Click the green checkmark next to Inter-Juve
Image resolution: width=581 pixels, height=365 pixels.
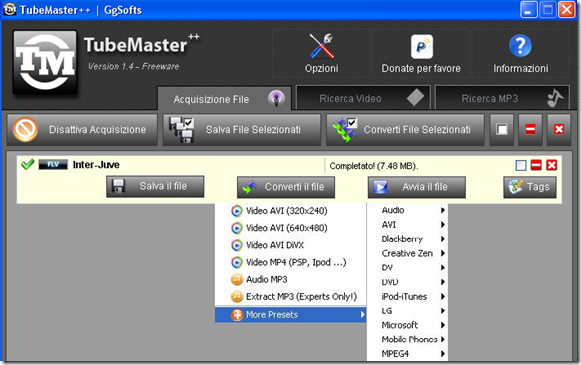[x=27, y=164]
